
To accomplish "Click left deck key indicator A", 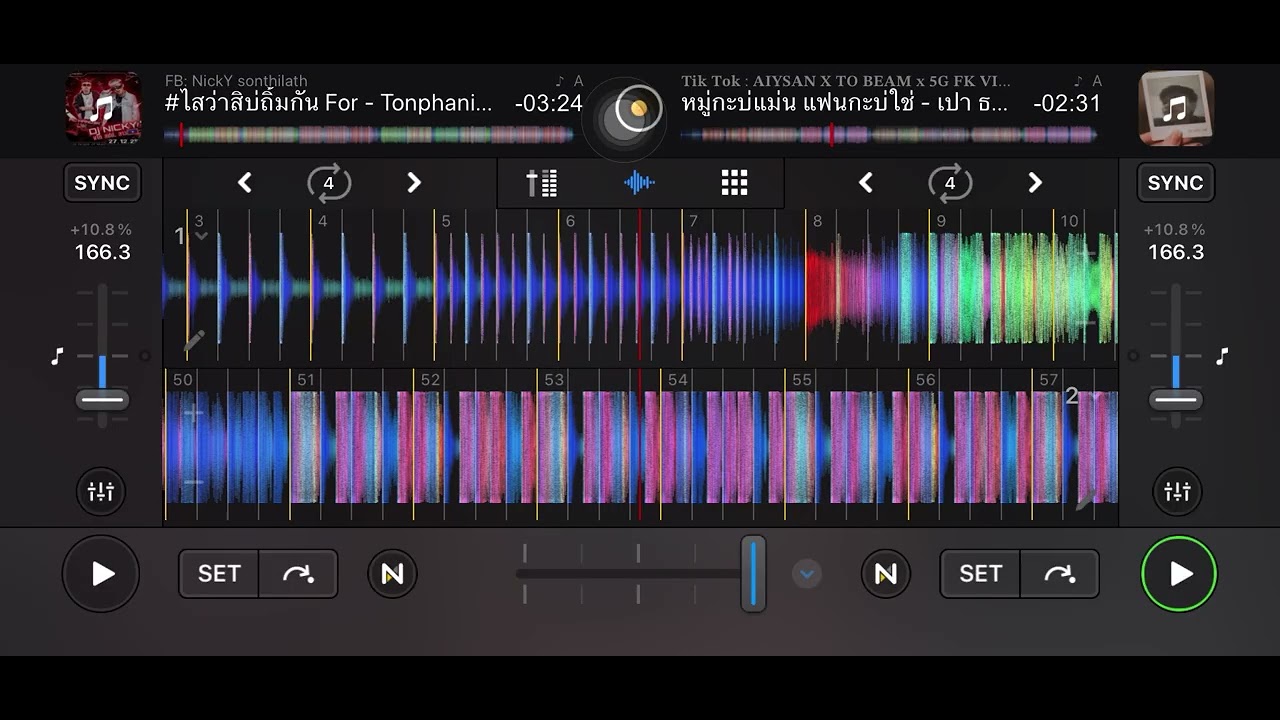I will pos(578,81).
